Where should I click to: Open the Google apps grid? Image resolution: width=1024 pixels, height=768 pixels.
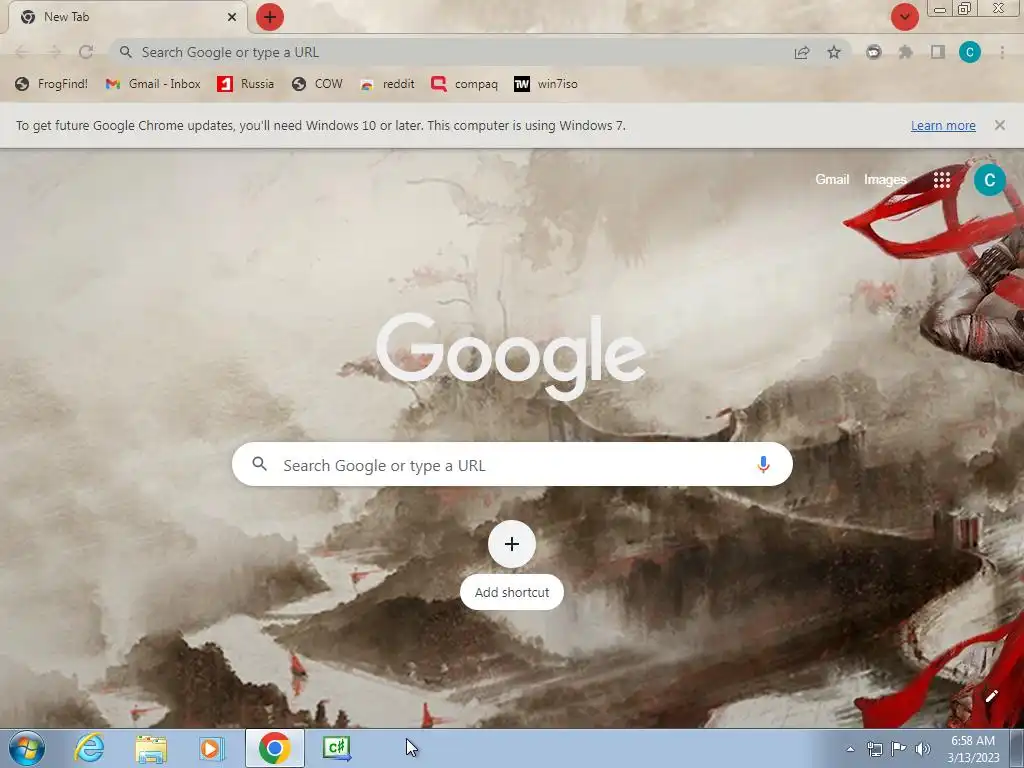coord(942,180)
